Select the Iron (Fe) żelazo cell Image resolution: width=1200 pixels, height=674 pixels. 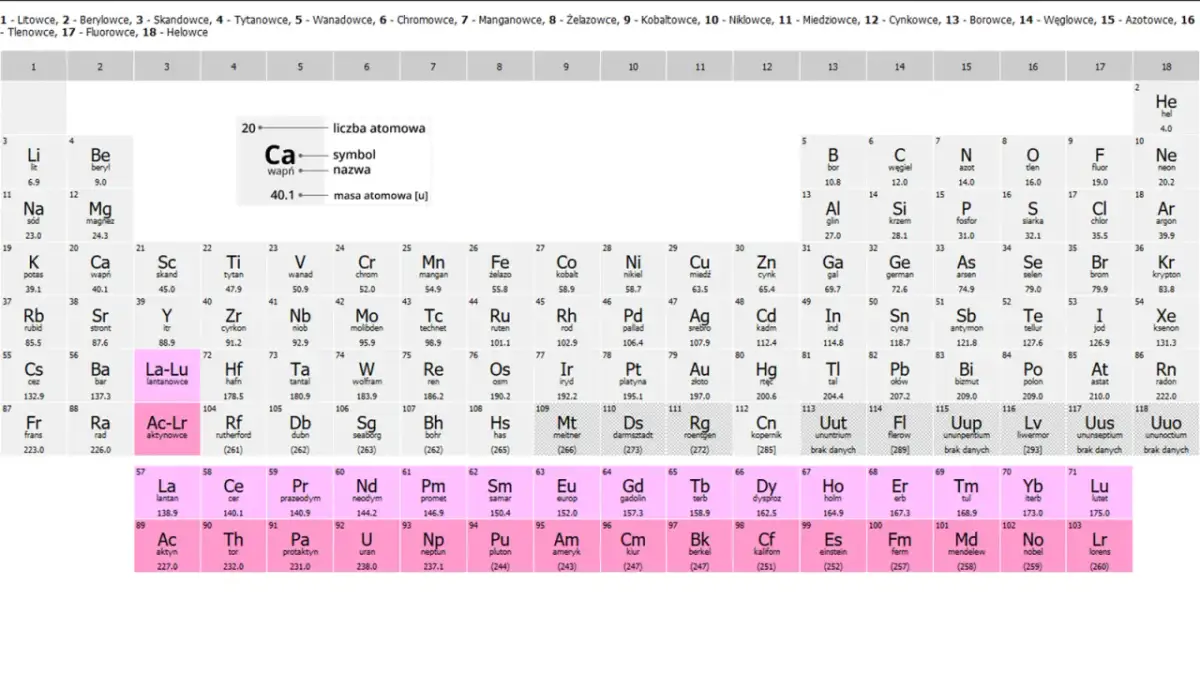tap(500, 268)
